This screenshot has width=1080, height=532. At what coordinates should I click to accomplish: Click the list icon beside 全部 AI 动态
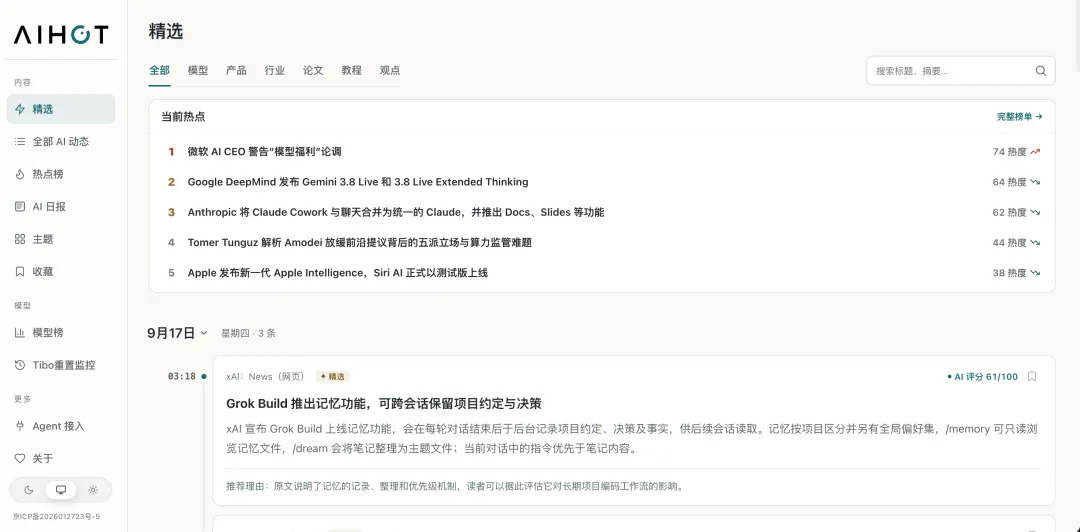[20, 141]
